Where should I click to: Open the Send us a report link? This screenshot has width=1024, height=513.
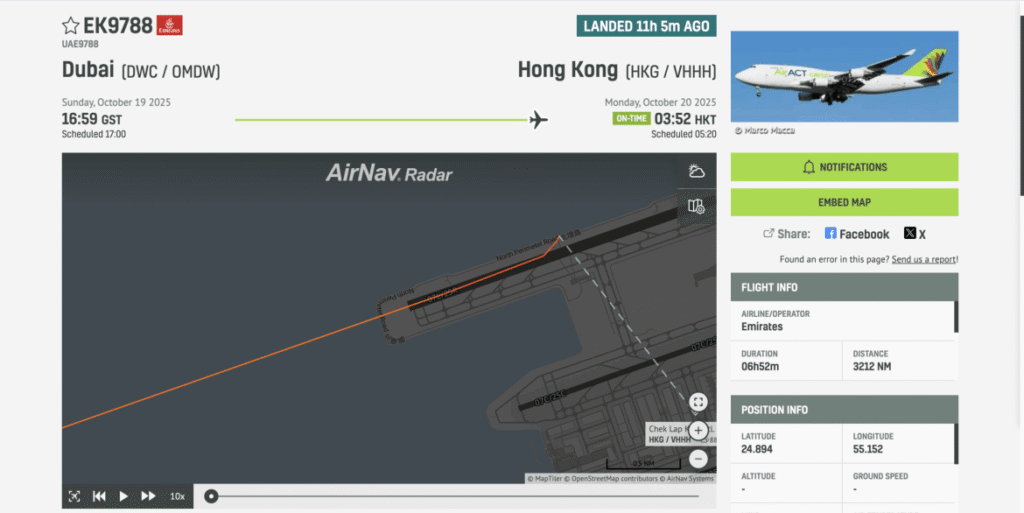(923, 259)
